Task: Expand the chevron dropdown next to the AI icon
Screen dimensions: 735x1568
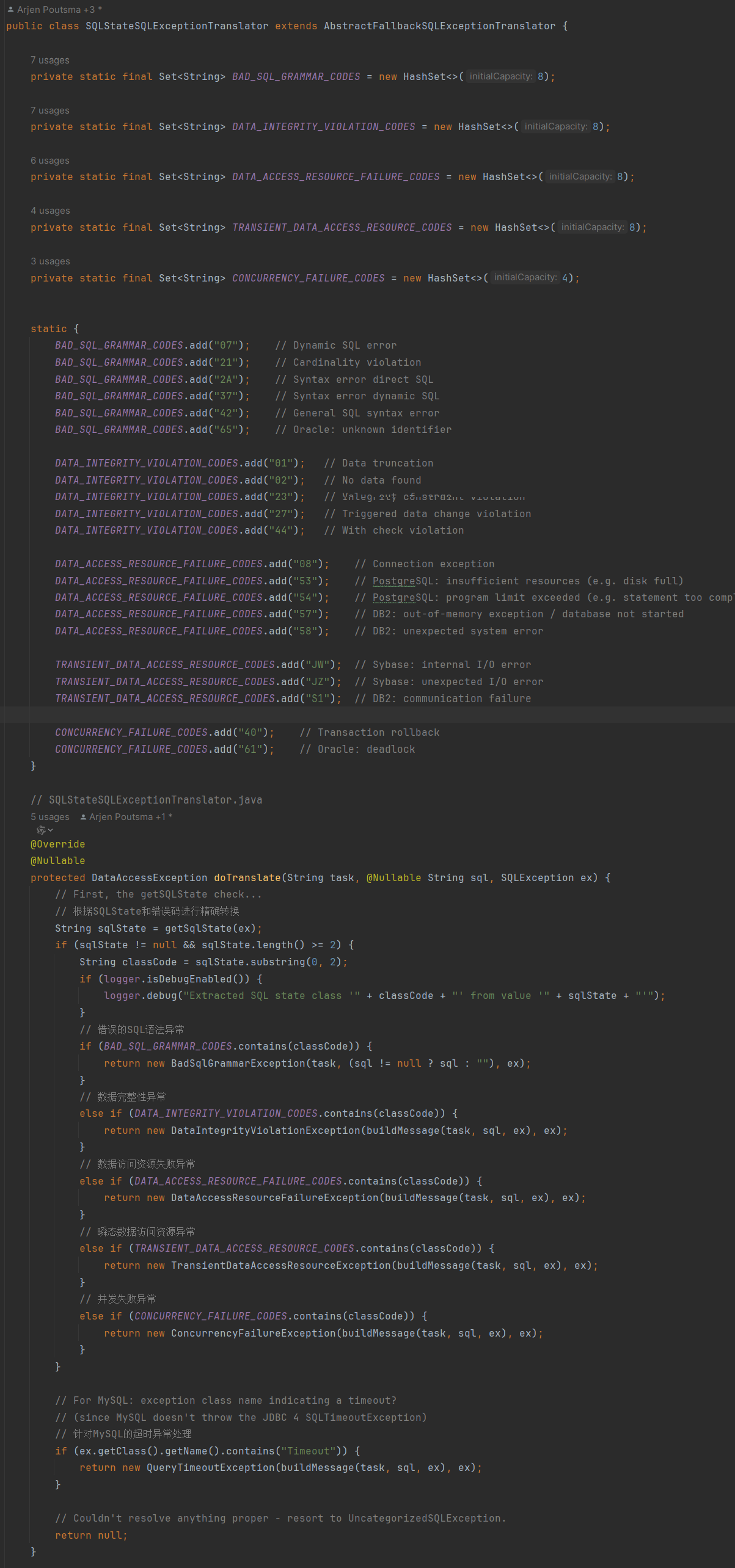Action: click(50, 830)
